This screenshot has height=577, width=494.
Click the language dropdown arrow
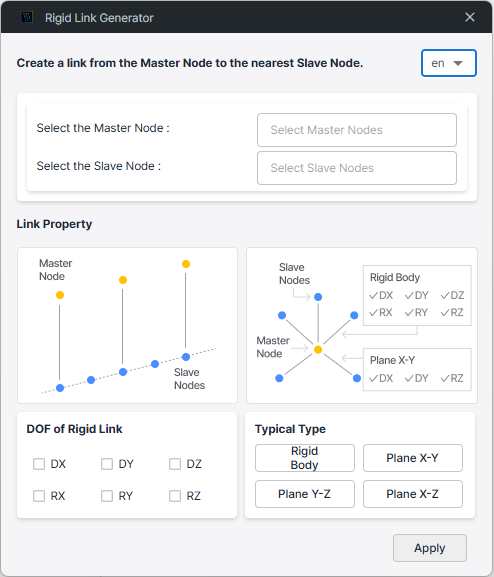point(458,63)
